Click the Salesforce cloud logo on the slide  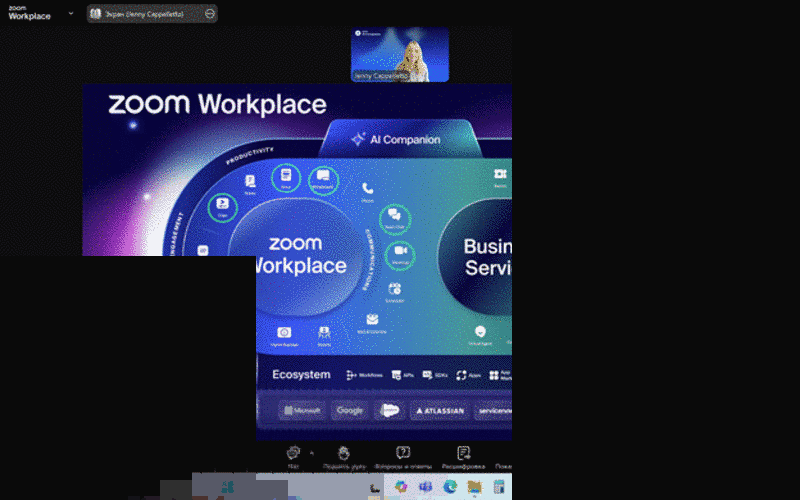[x=389, y=410]
